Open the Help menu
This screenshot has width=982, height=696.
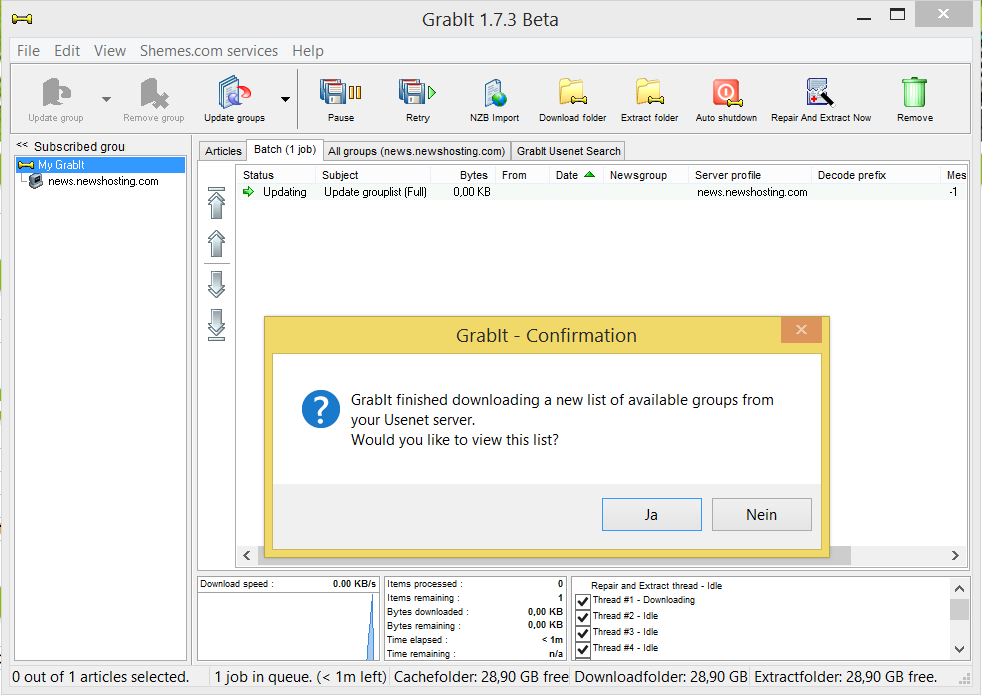tap(308, 51)
